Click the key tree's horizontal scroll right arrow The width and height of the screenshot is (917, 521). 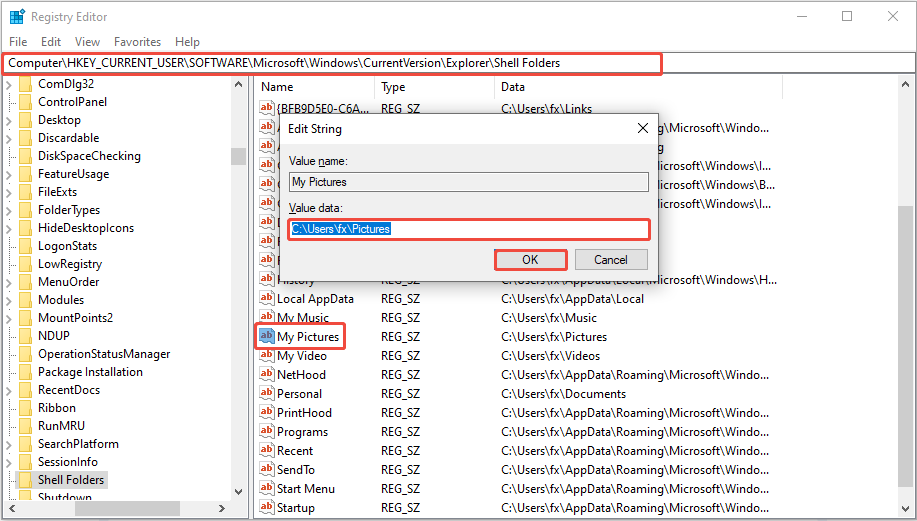(222, 508)
